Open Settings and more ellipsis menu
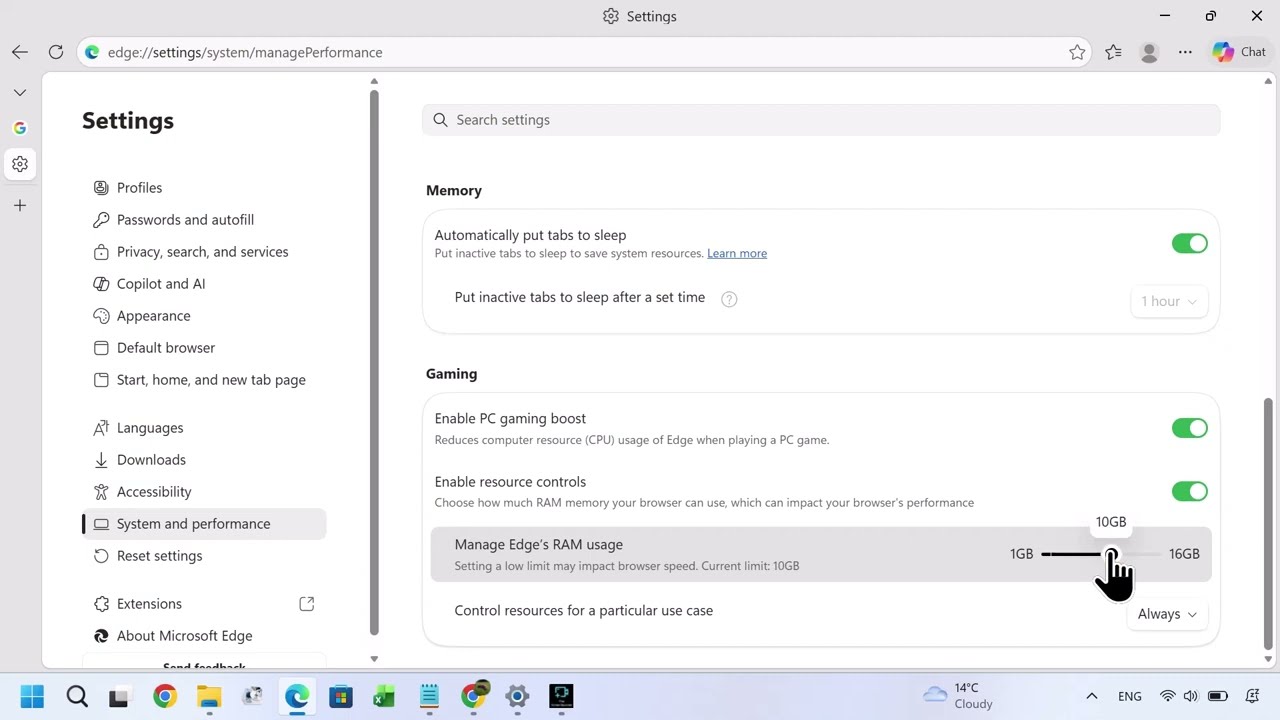1280x720 pixels. (1185, 52)
